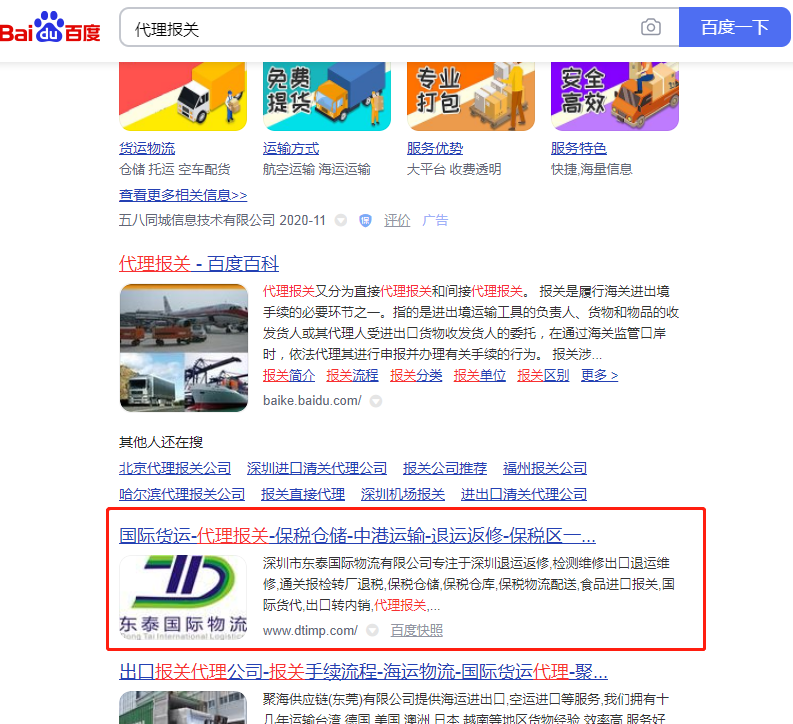Open 国际货运-代理报关-保税仓储 result title
The image size is (793, 724).
click(x=357, y=535)
